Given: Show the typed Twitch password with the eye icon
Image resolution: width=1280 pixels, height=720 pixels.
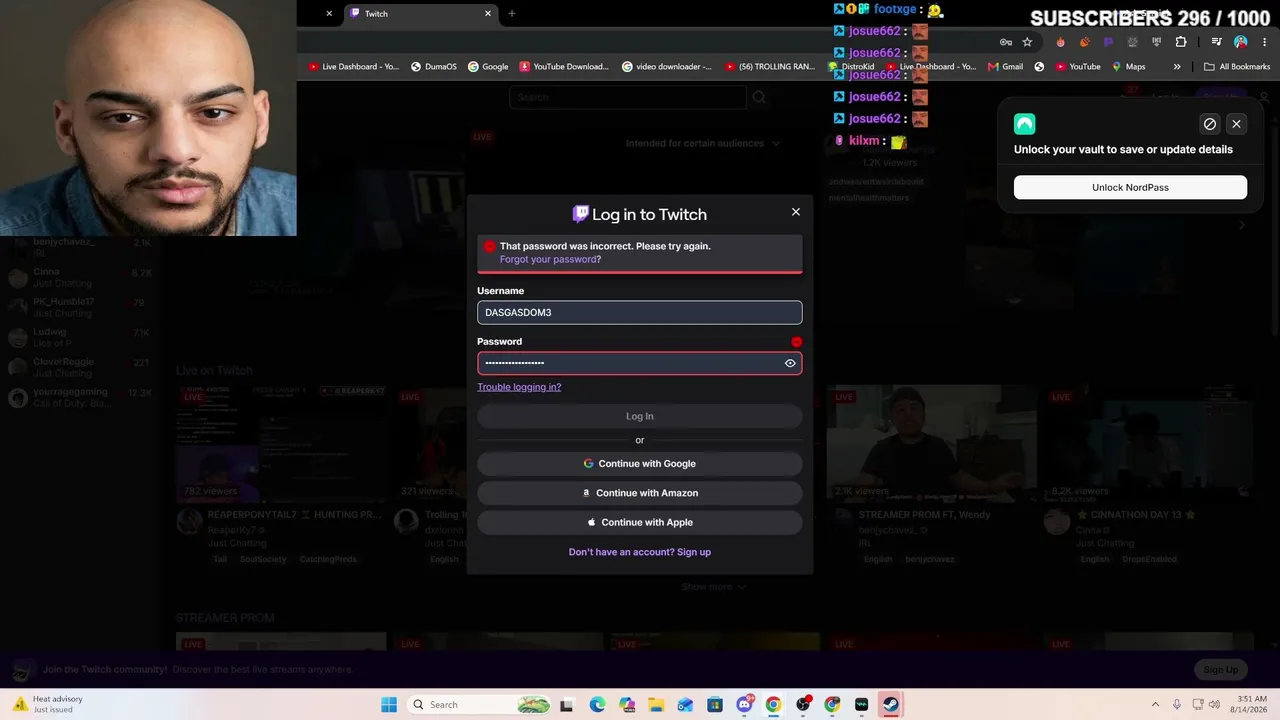Looking at the screenshot, I should [790, 363].
